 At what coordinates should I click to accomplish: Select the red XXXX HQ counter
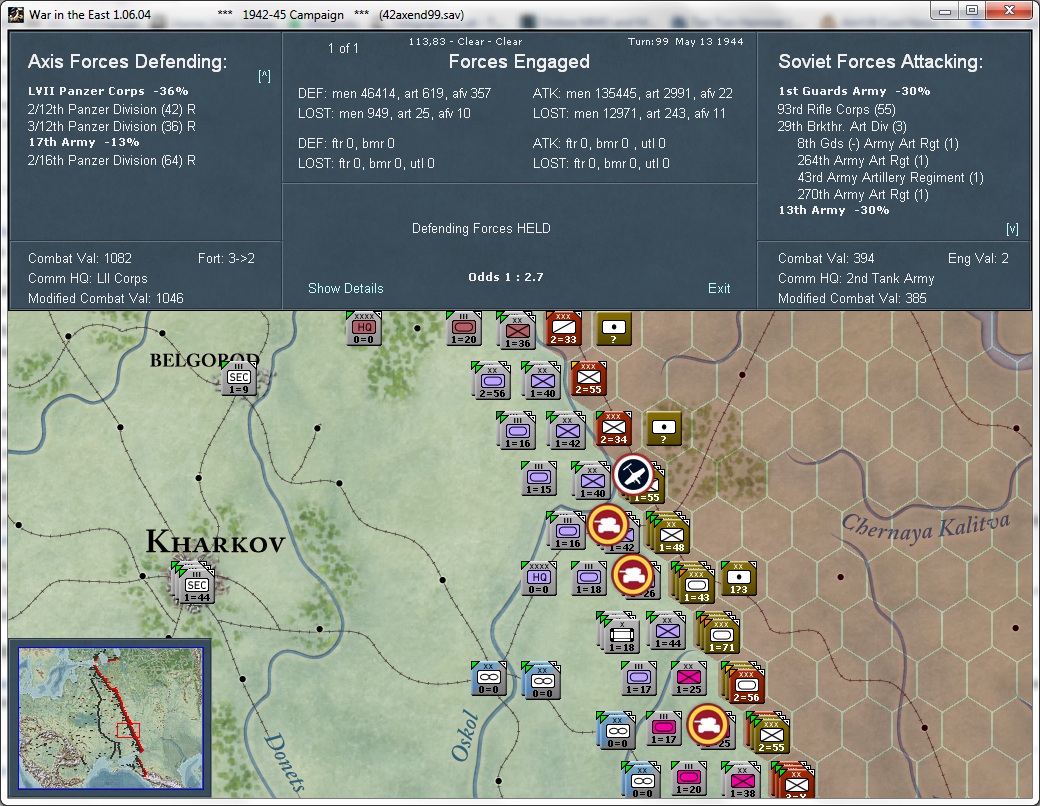(363, 328)
